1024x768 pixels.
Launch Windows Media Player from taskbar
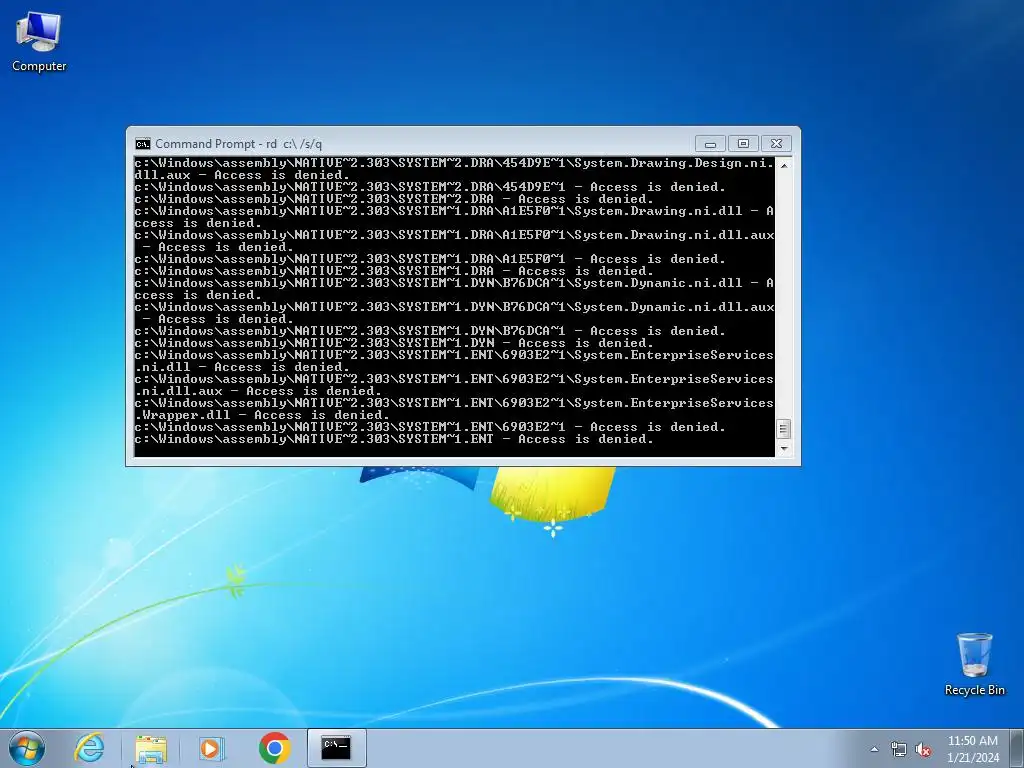pyautogui.click(x=212, y=748)
